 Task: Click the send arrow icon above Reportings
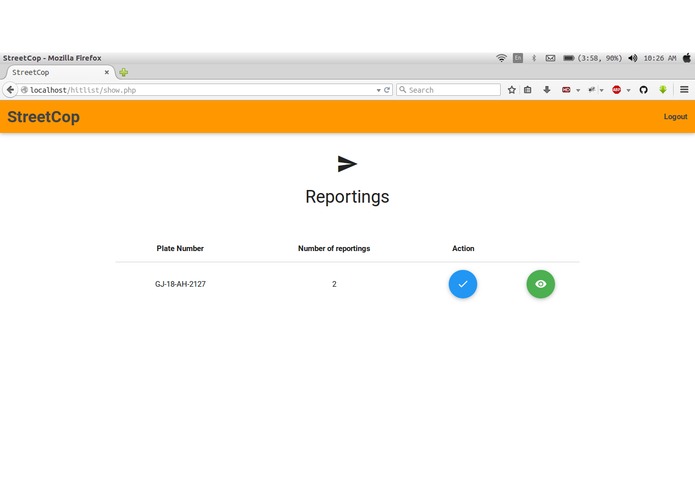[347, 164]
